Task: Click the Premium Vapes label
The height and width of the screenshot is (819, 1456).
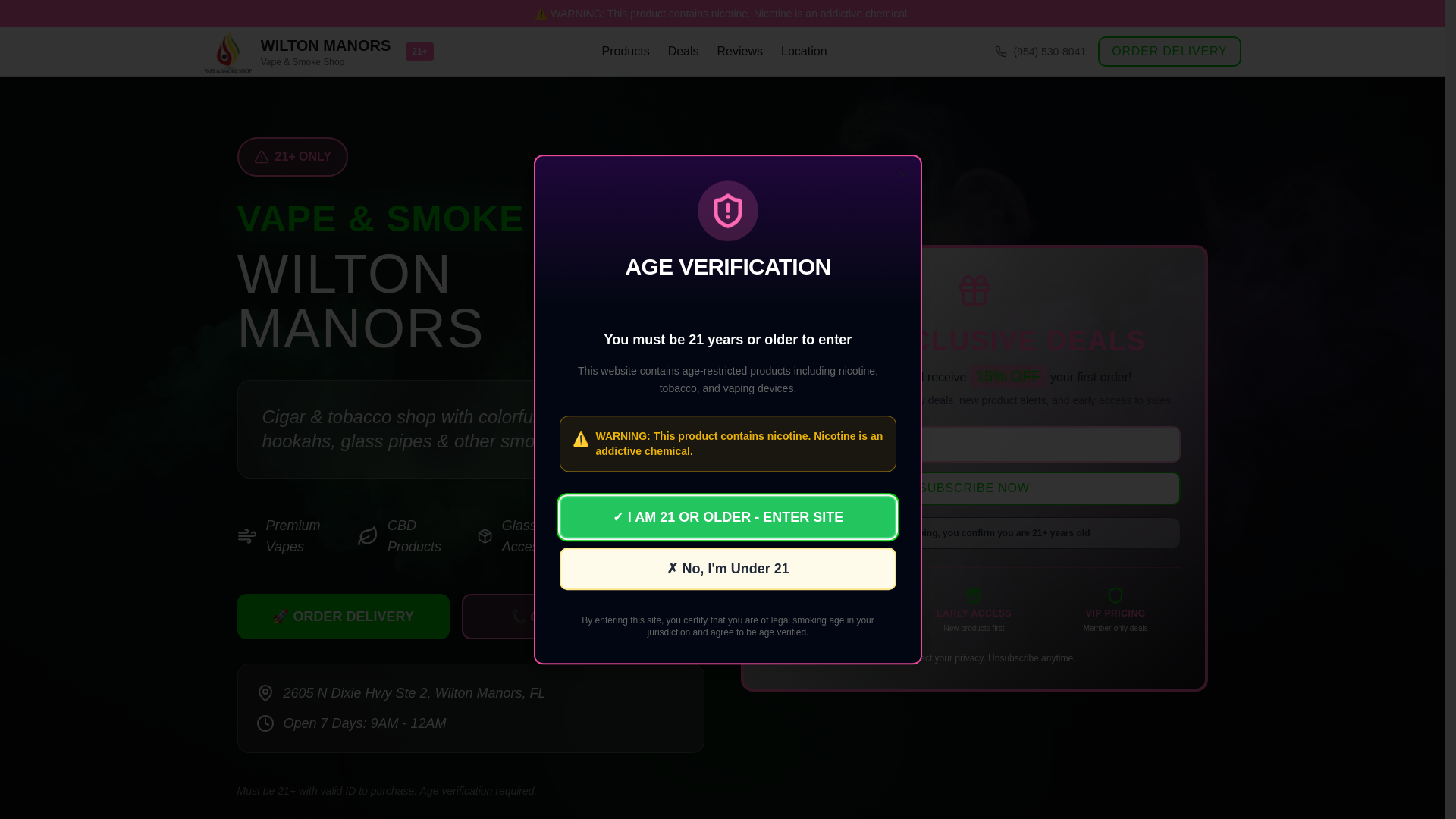Action: 293,536
